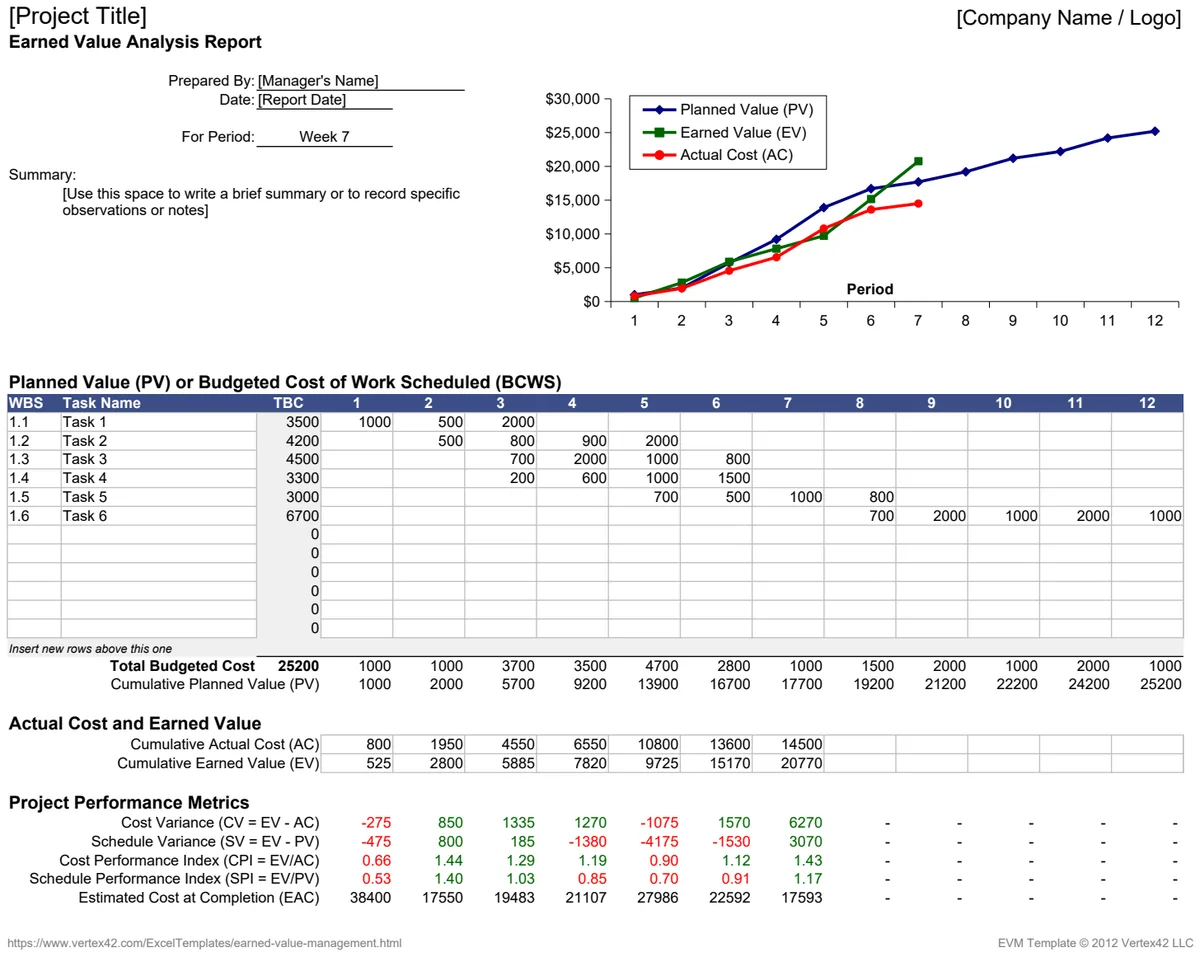The width and height of the screenshot is (1200, 957).
Task: Click the Project Performance Metrics heading
Action: (x=129, y=803)
